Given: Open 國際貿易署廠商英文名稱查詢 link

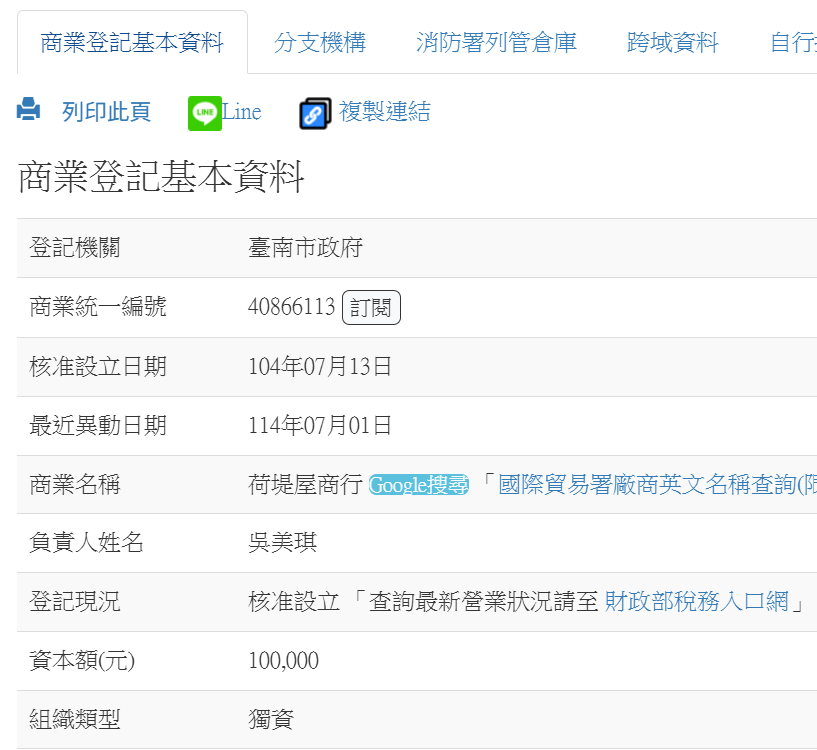Looking at the screenshot, I should [x=657, y=485].
